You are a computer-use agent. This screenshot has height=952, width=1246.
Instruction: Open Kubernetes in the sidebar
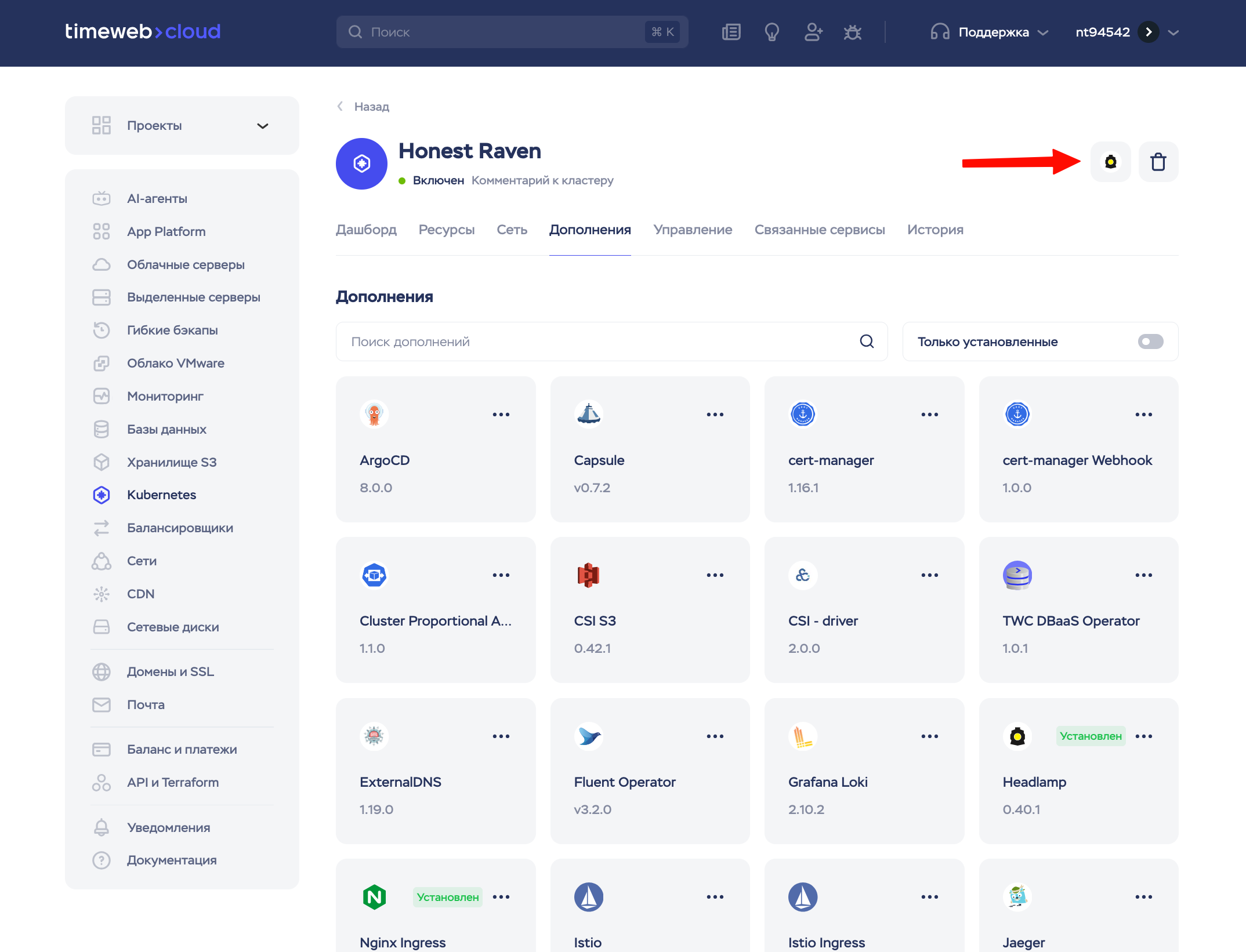(161, 495)
